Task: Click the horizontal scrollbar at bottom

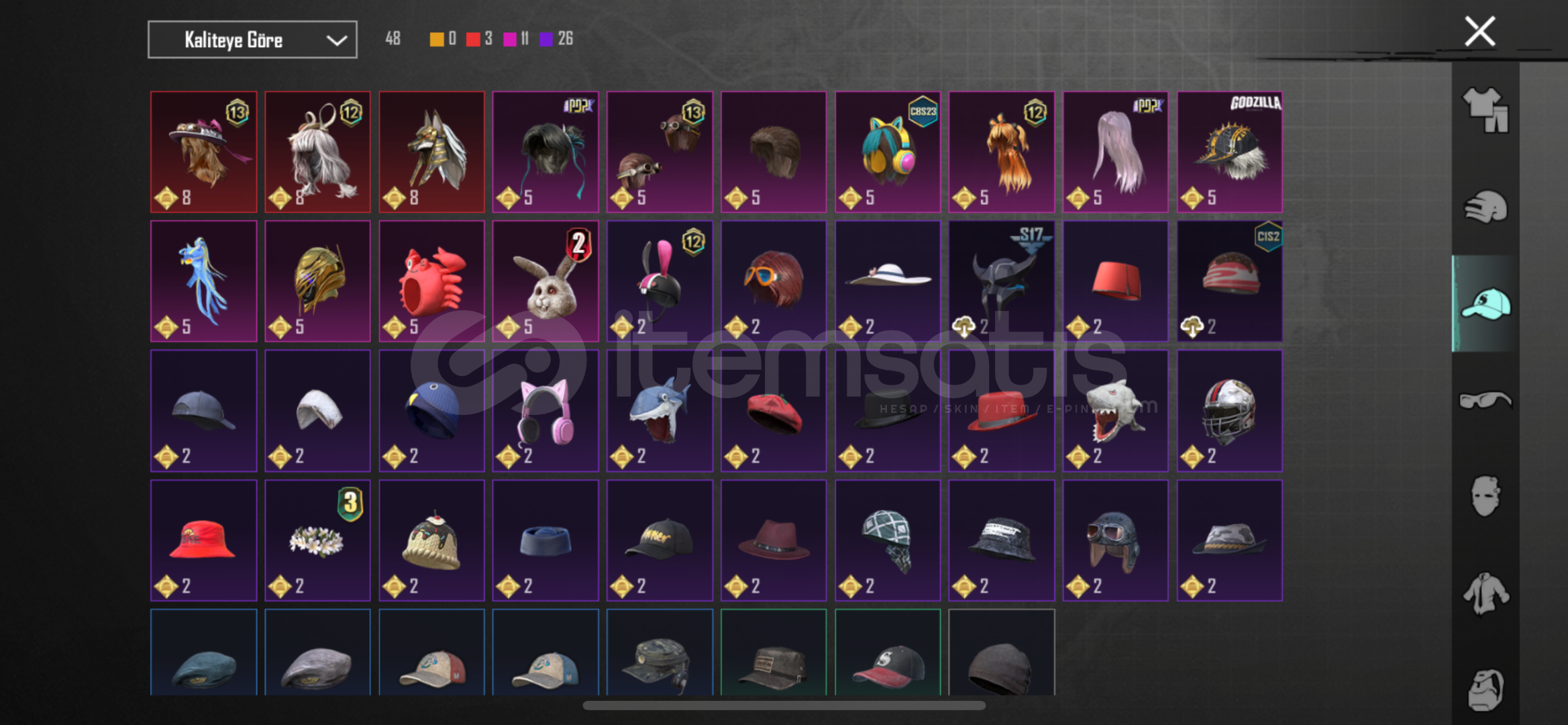Action: pos(784,706)
